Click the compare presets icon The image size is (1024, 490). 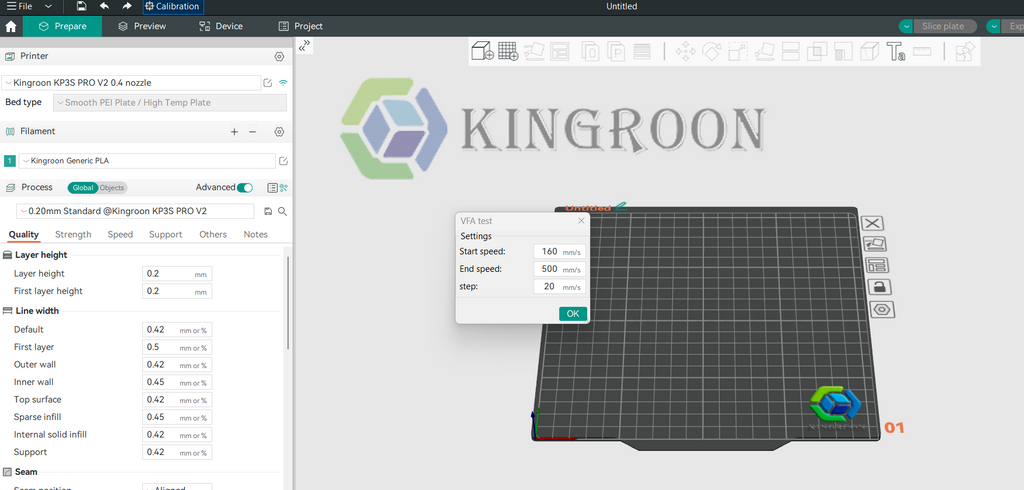coord(283,188)
